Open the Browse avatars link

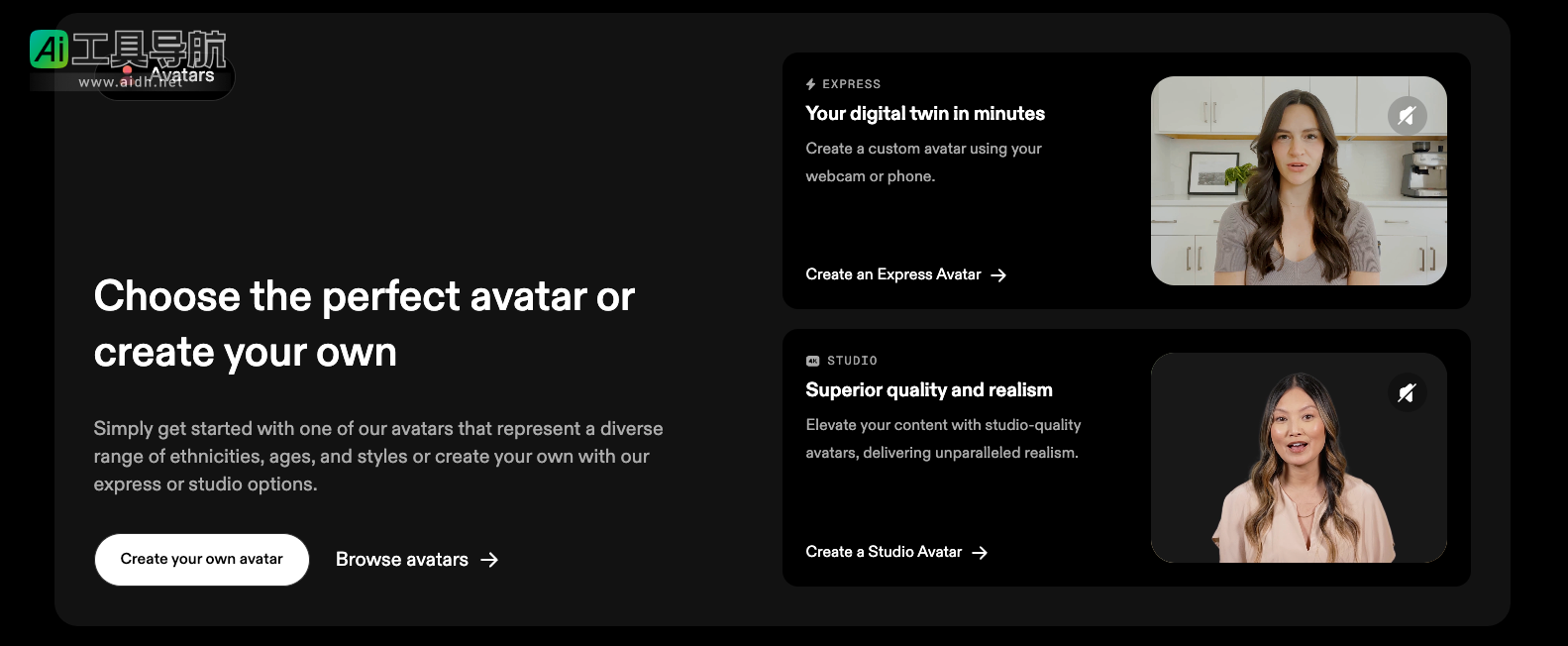(401, 560)
